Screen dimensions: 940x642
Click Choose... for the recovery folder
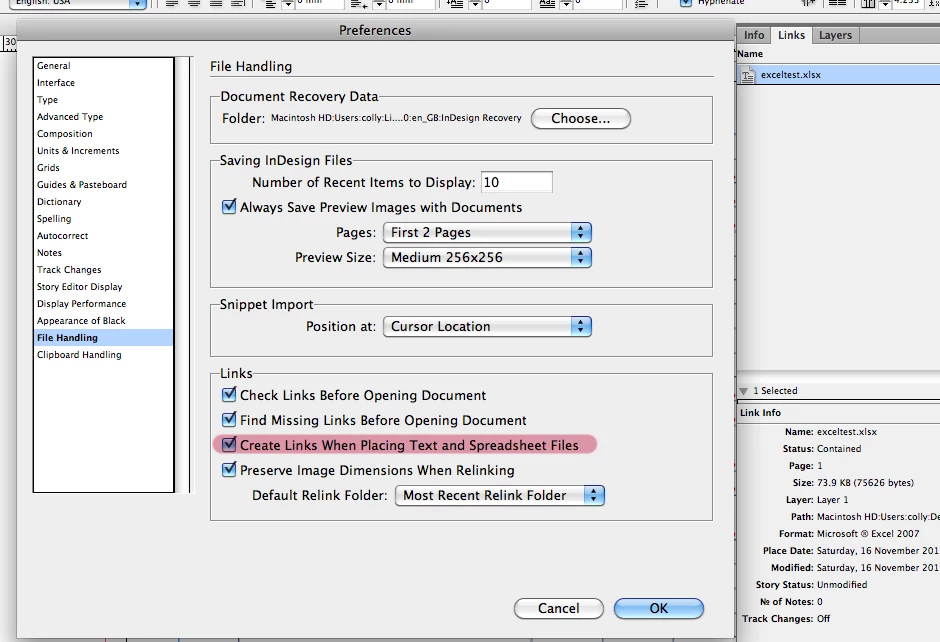(x=580, y=119)
